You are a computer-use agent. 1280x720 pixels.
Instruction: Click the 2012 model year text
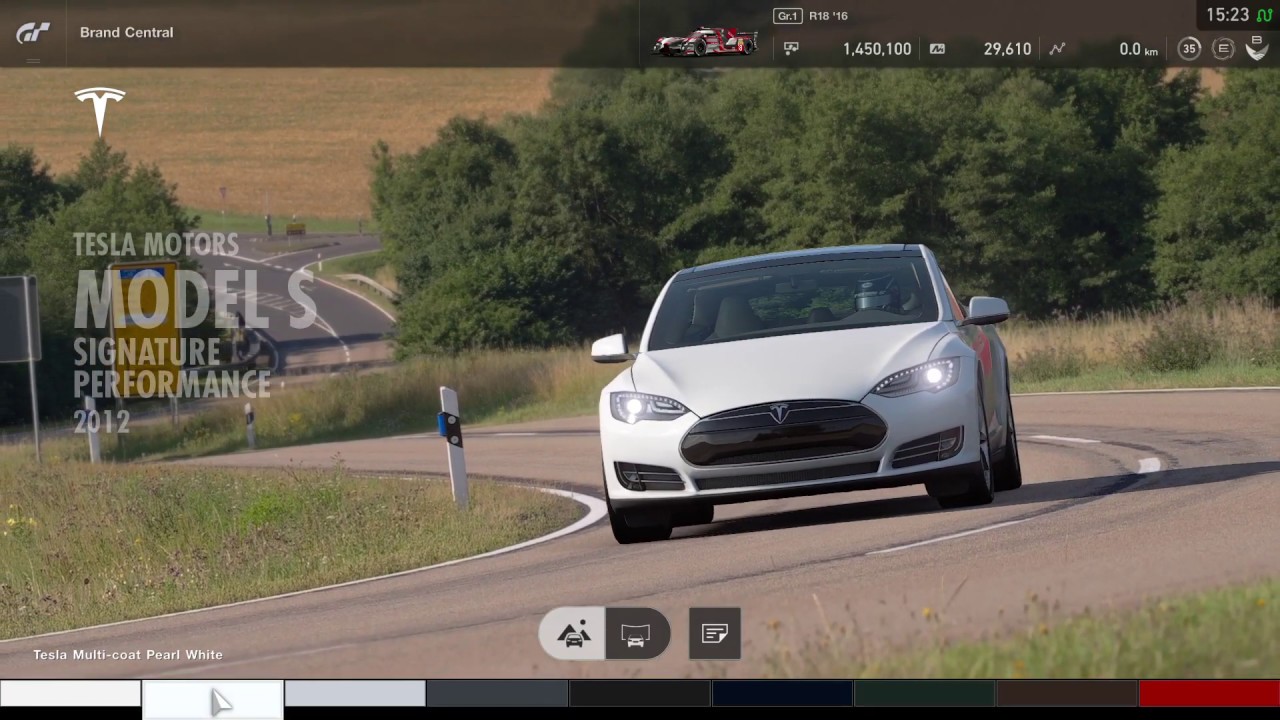101,420
